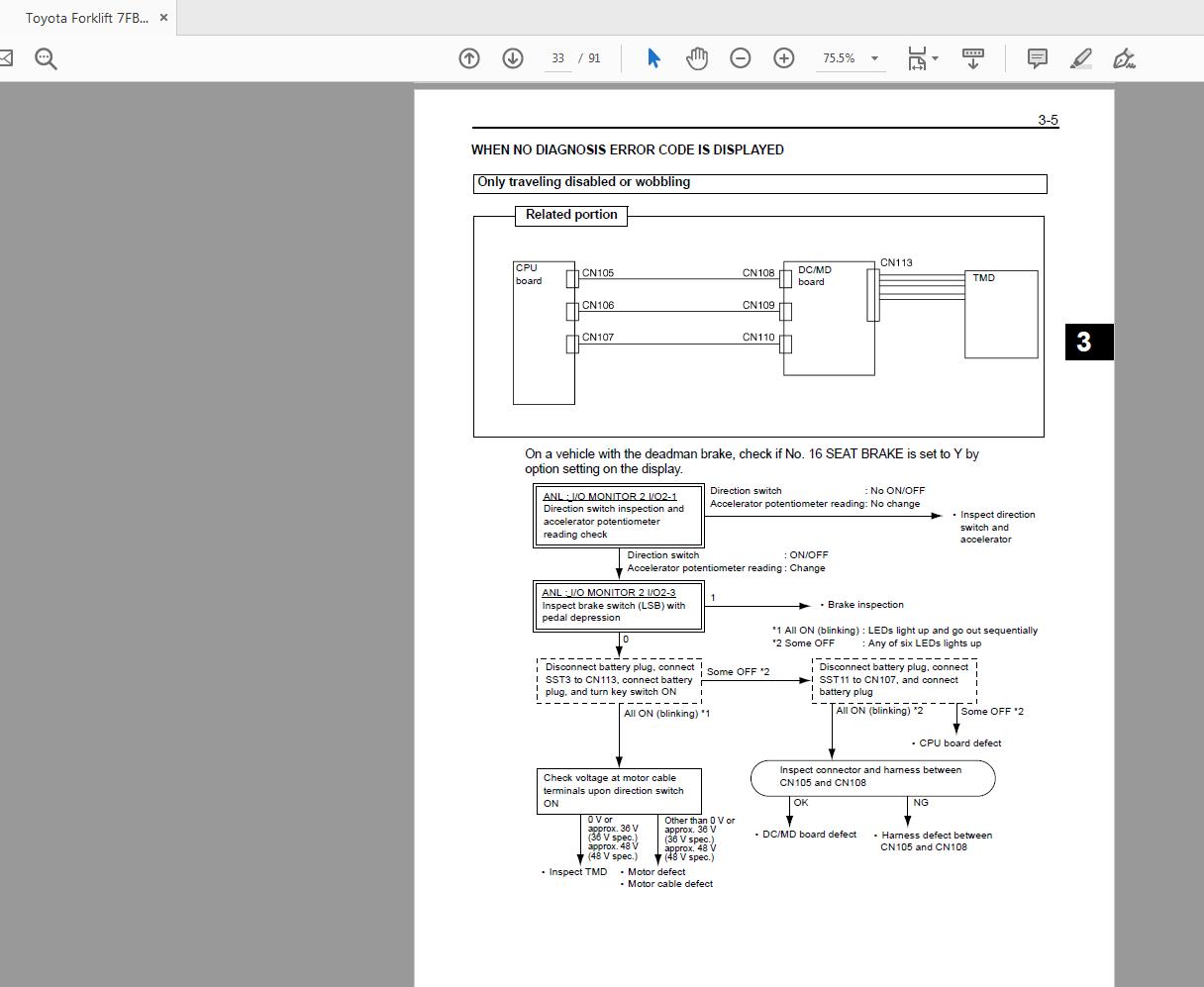Click 'Harness defect between CN105 and CN108' text
1204x987 pixels.
pos(936,840)
